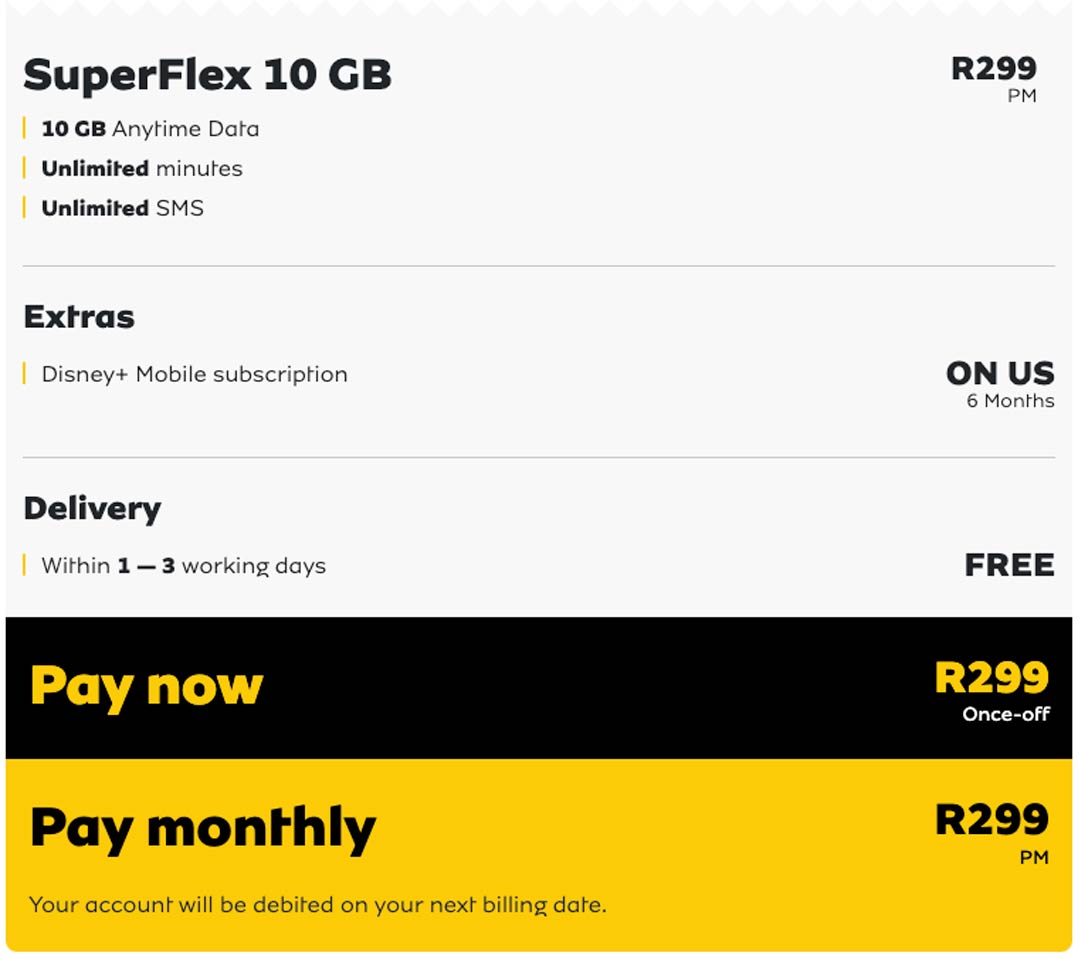The image size is (1078, 959).
Task: Click the Delivery section heading
Action: [x=92, y=508]
